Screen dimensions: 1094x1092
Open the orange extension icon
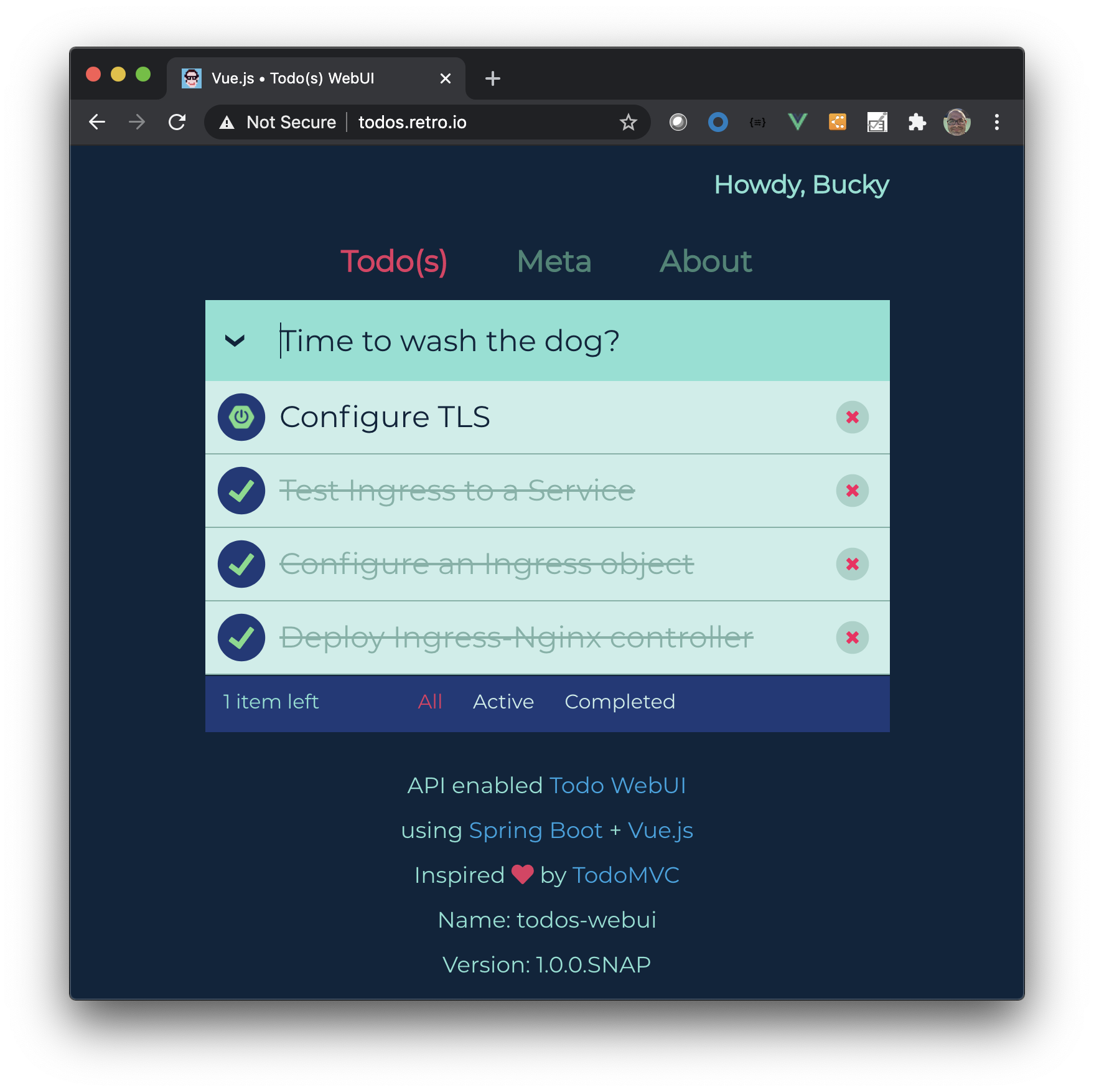pyautogui.click(x=838, y=122)
